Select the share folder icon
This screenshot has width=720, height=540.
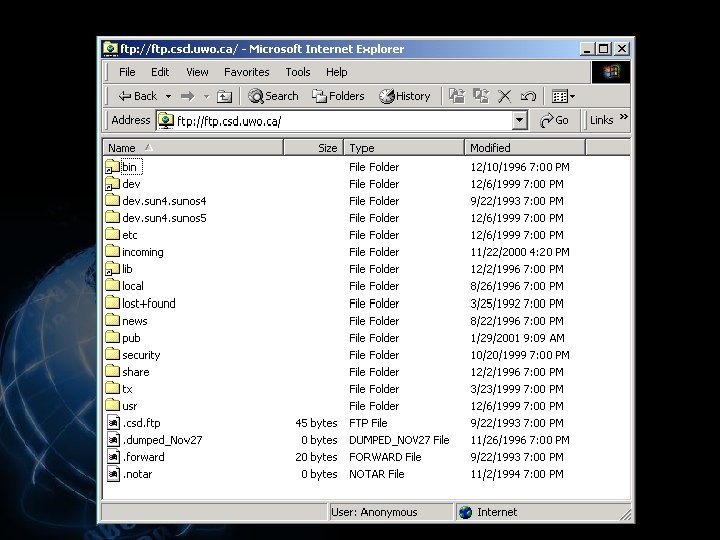click(112, 371)
